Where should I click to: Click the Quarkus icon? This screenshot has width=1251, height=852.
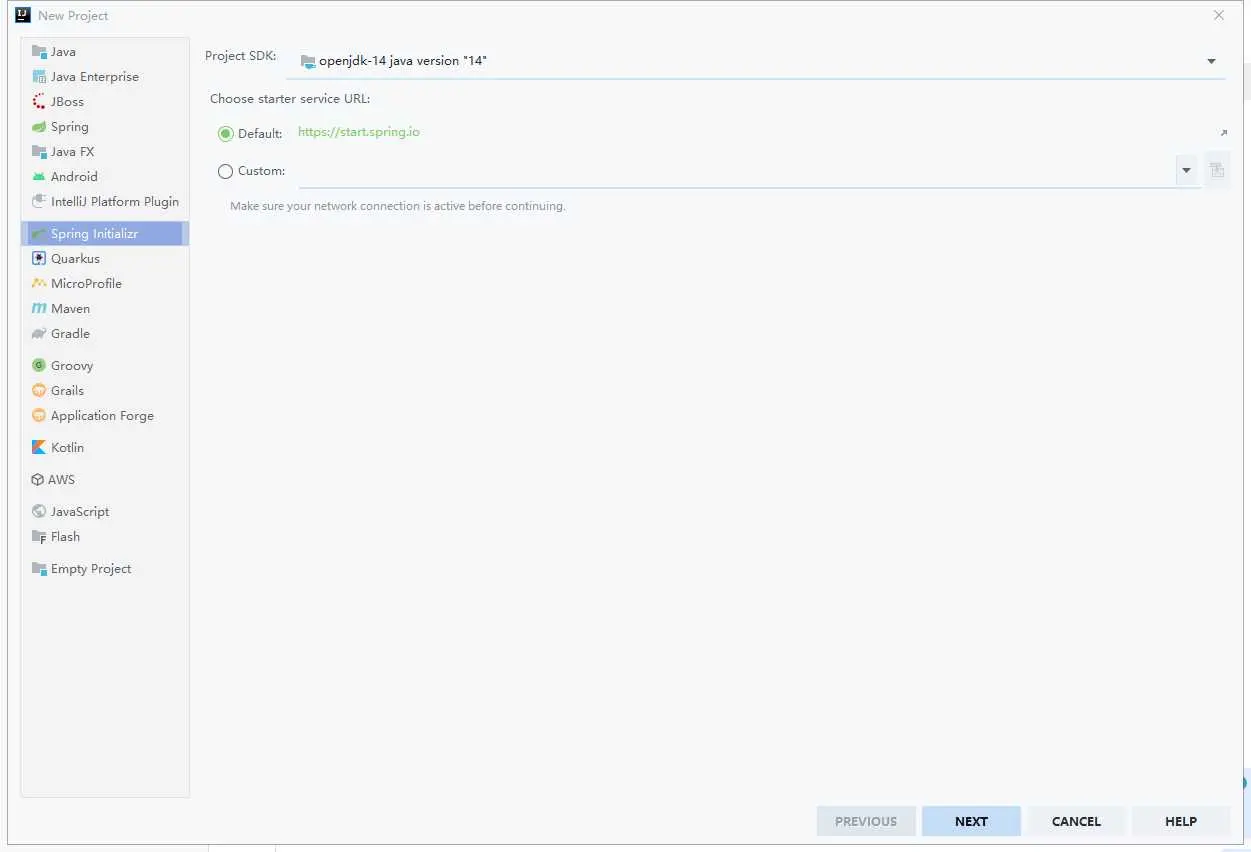(39, 259)
